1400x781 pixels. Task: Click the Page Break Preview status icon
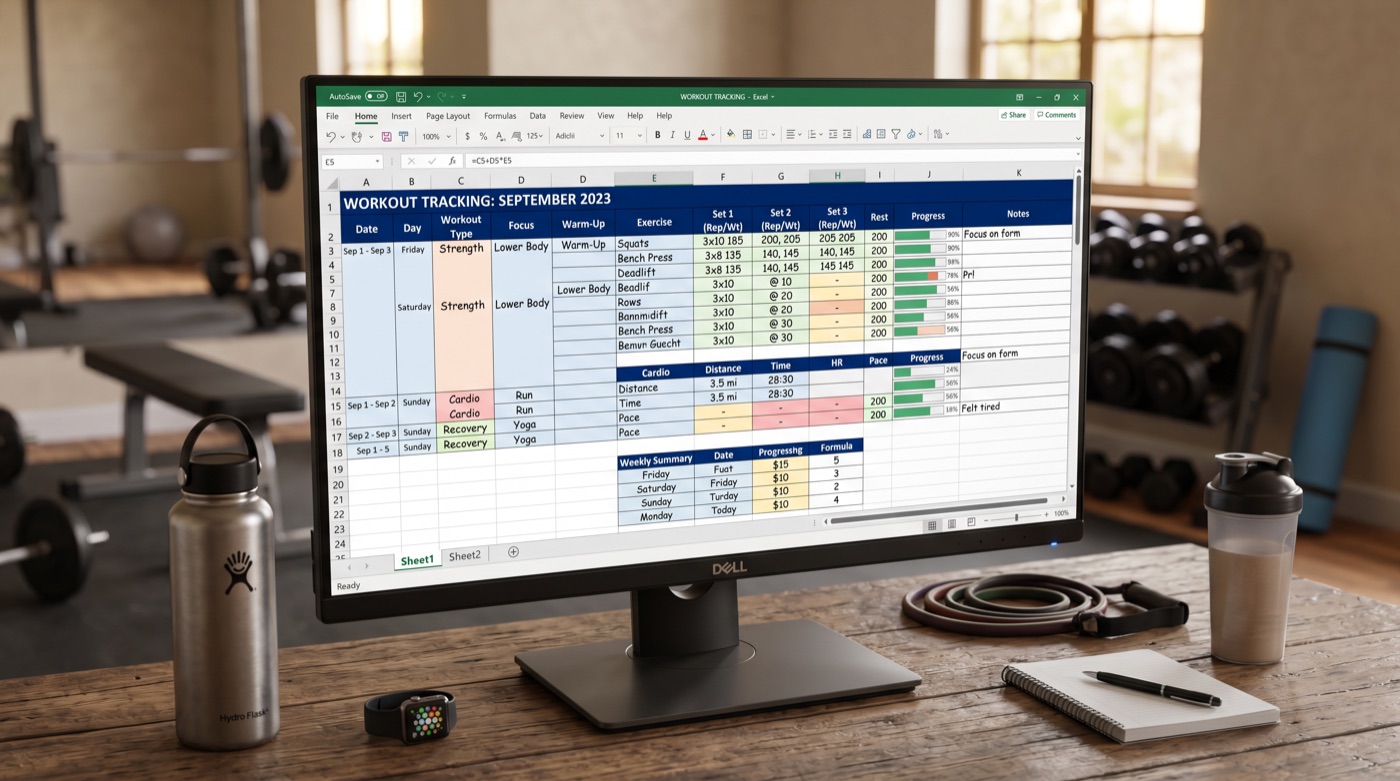pyautogui.click(x=971, y=522)
